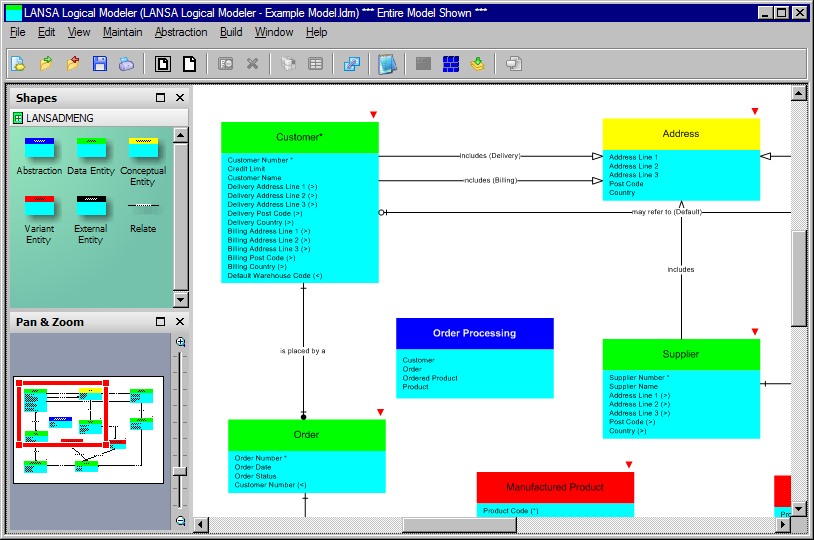814x540 pixels.
Task: Click the greyed table list toolbar icon
Action: pos(315,64)
